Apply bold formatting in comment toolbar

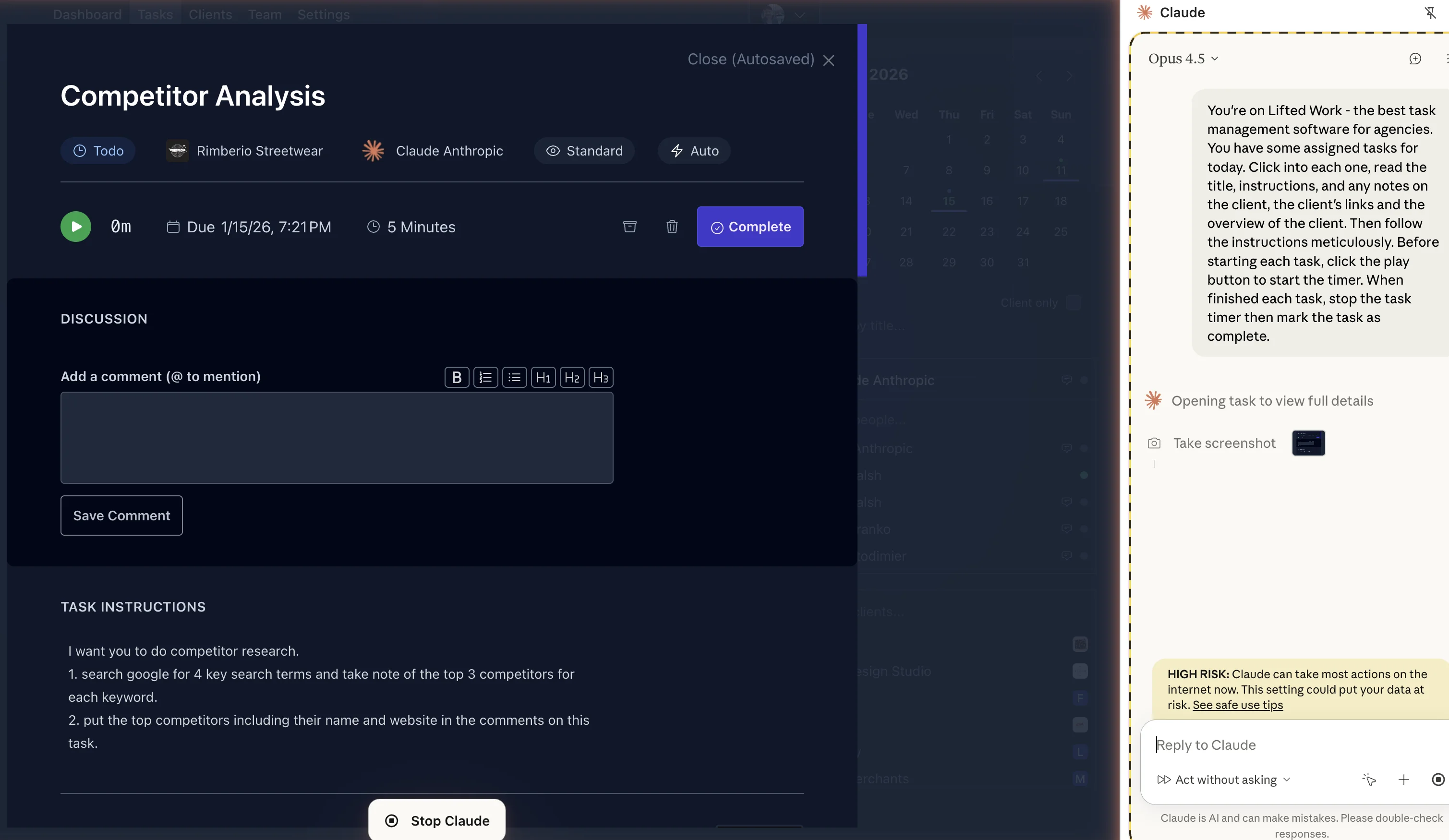point(457,377)
